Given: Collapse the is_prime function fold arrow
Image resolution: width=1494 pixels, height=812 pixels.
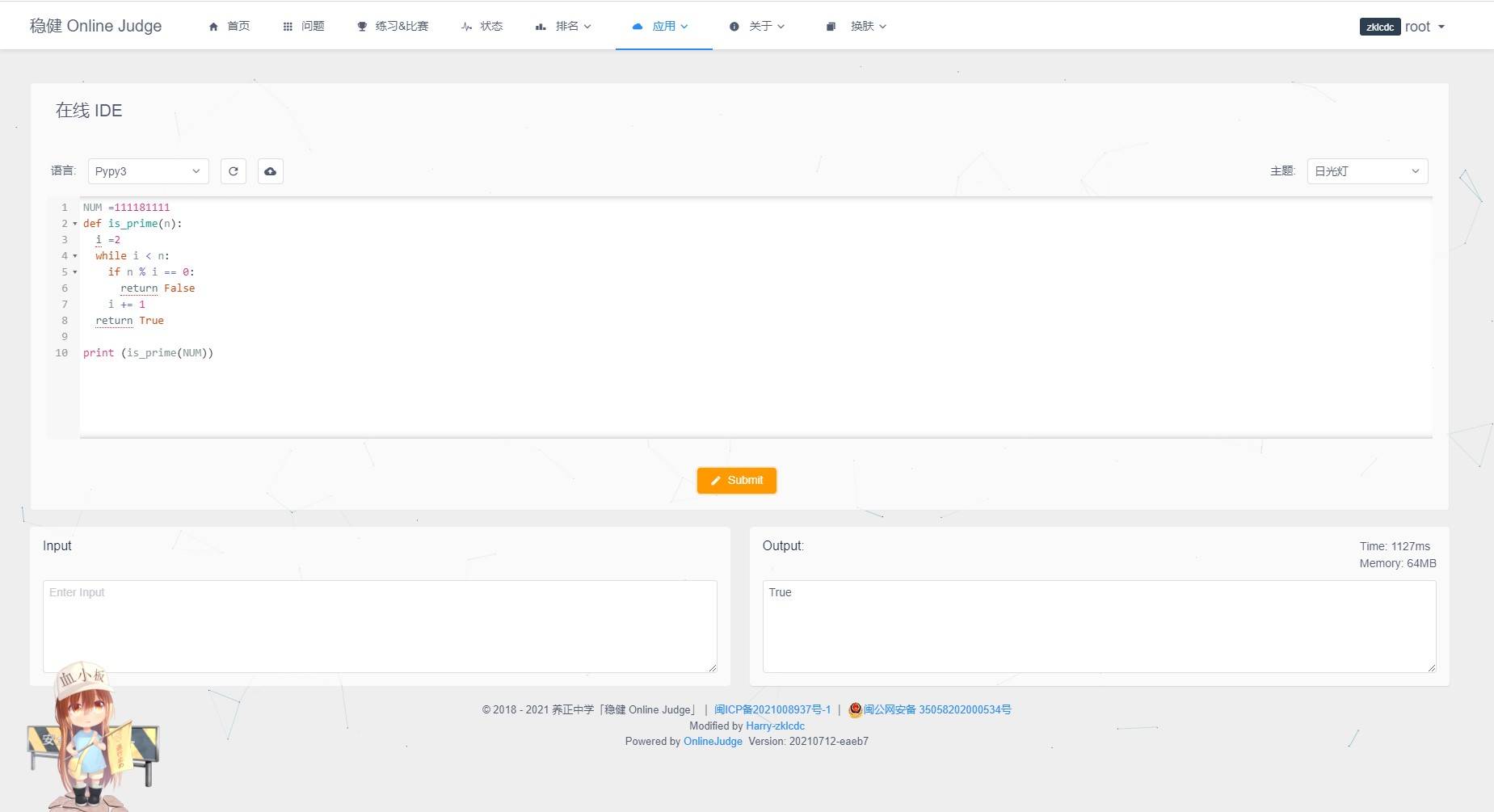Looking at the screenshot, I should (75, 224).
